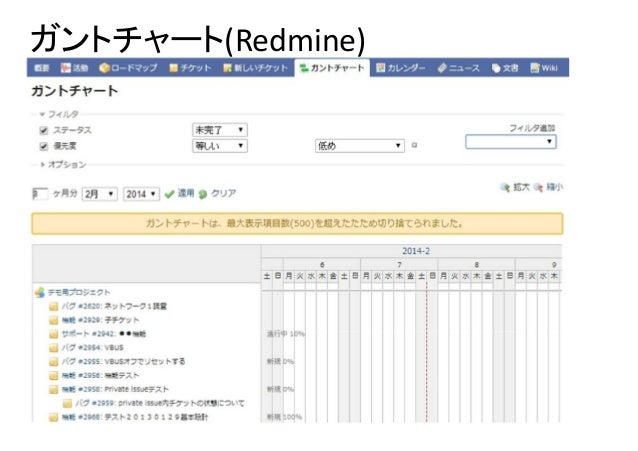Select the ガントチャート tab

pyautogui.click(x=332, y=68)
